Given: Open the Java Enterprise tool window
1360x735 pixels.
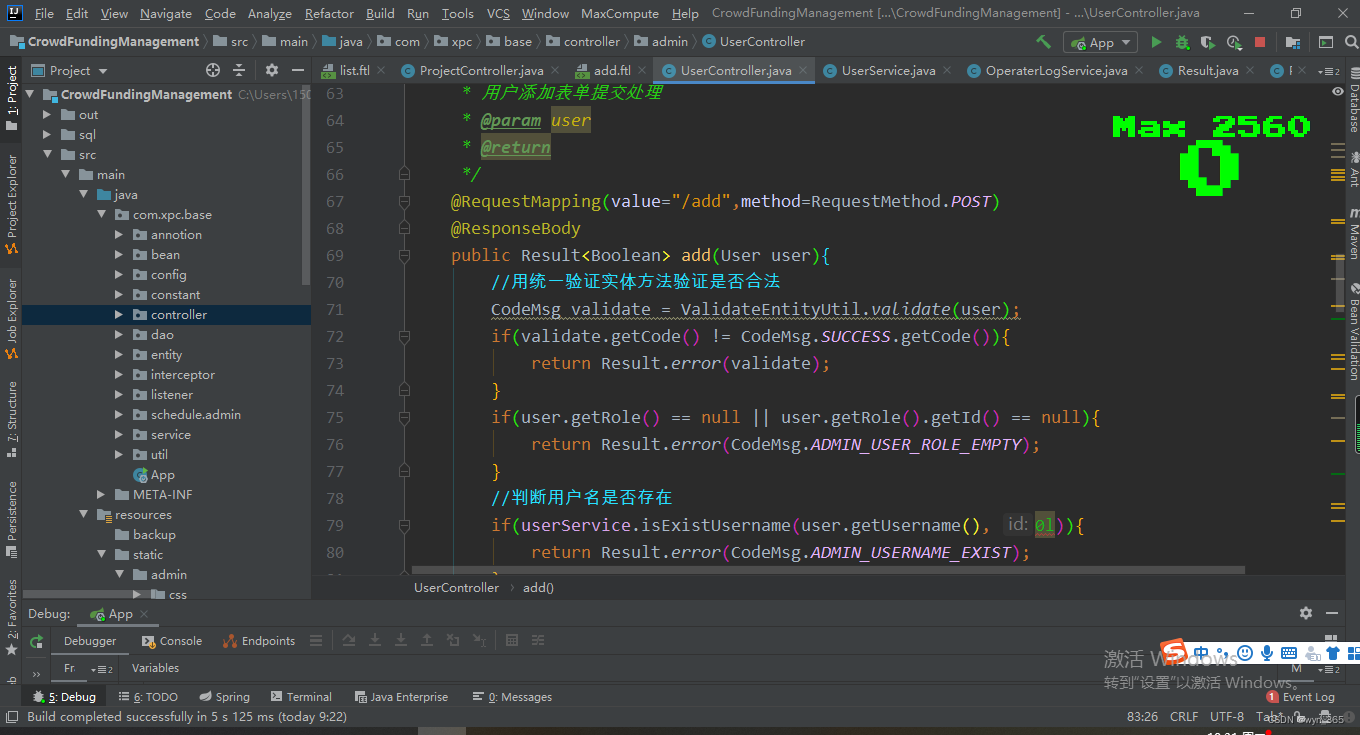Looking at the screenshot, I should pos(400,697).
